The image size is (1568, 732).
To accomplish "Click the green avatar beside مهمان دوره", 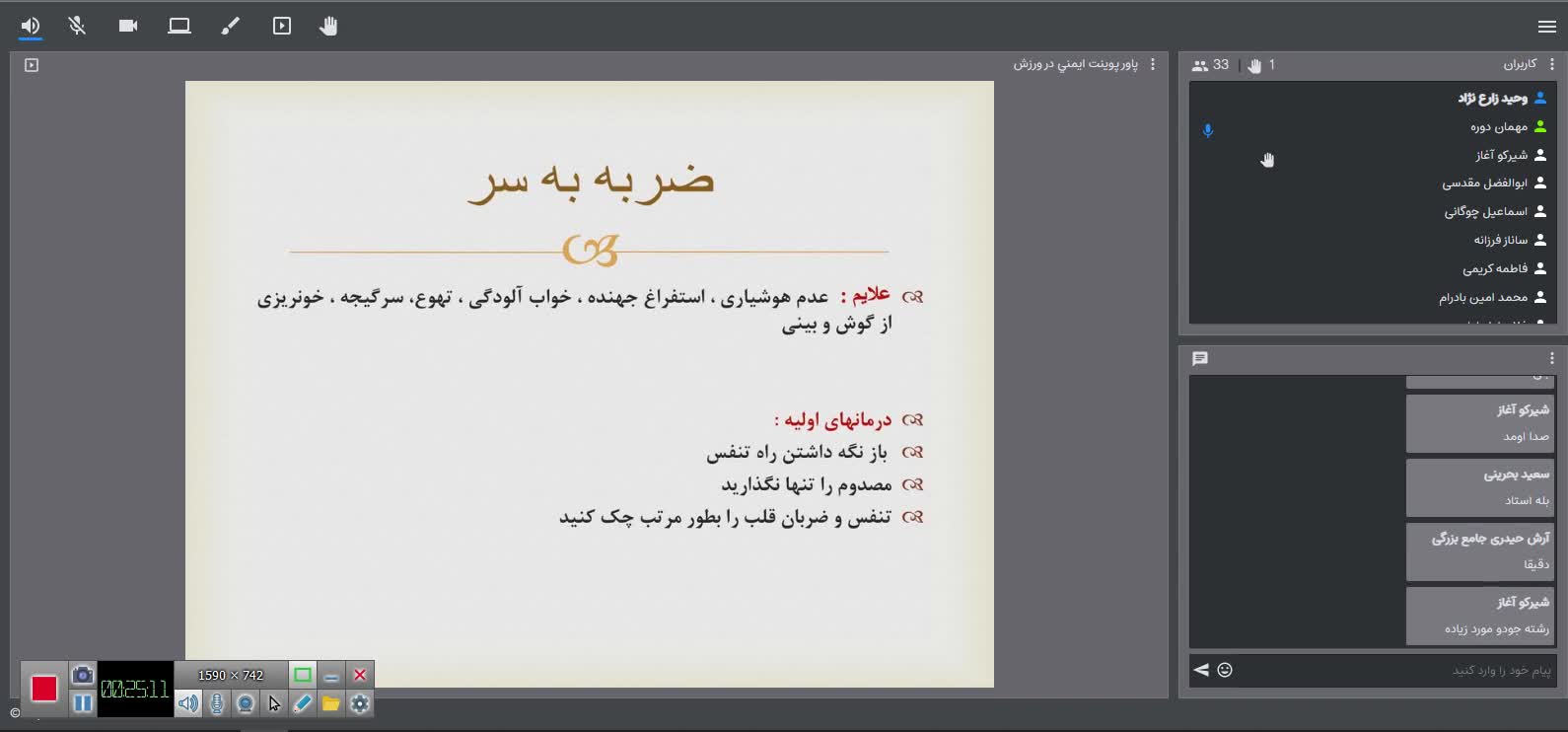I will 1540,126.
